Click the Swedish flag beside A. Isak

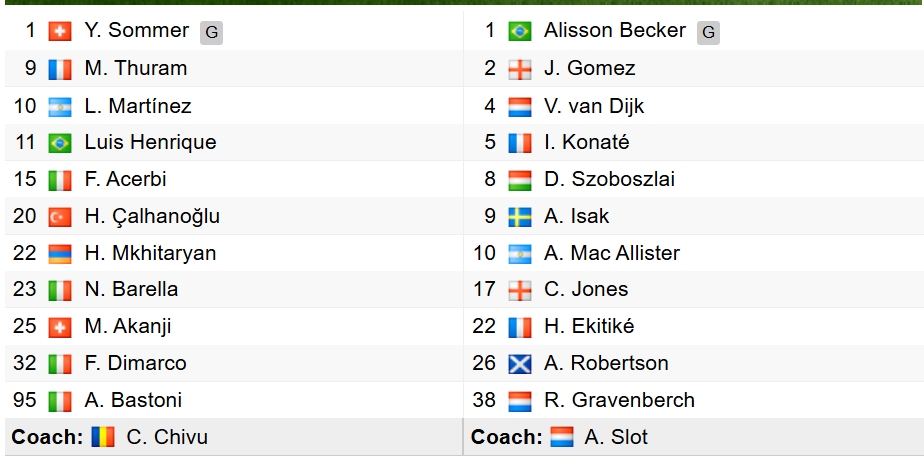coord(520,216)
